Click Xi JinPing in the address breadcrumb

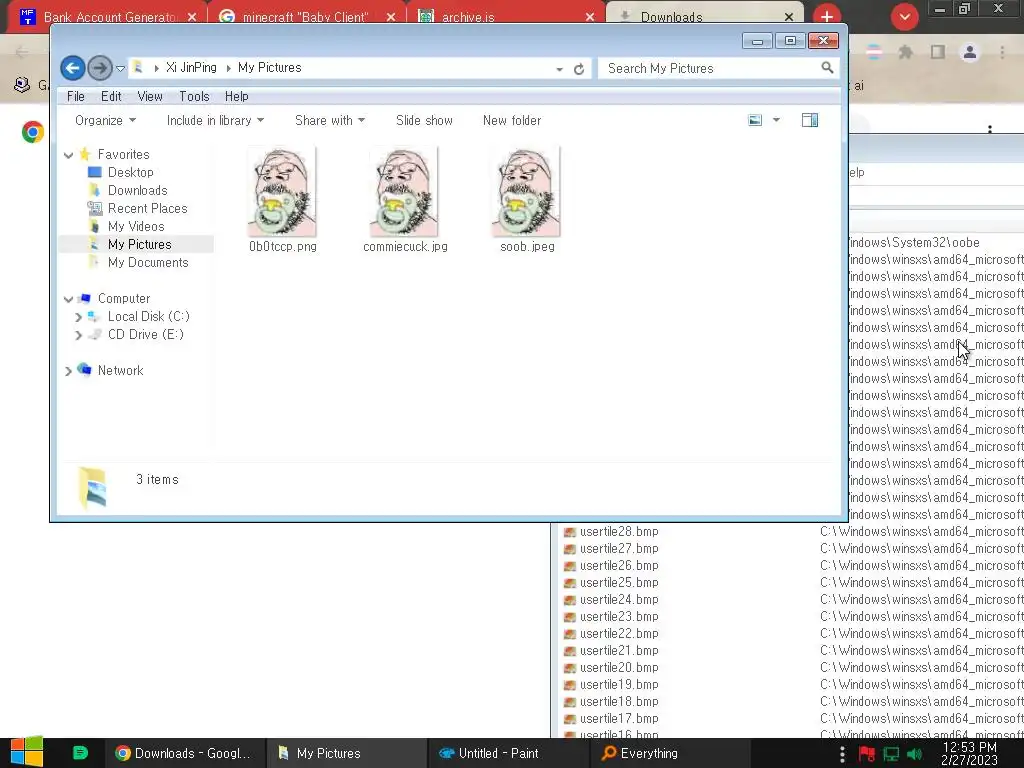point(191,67)
